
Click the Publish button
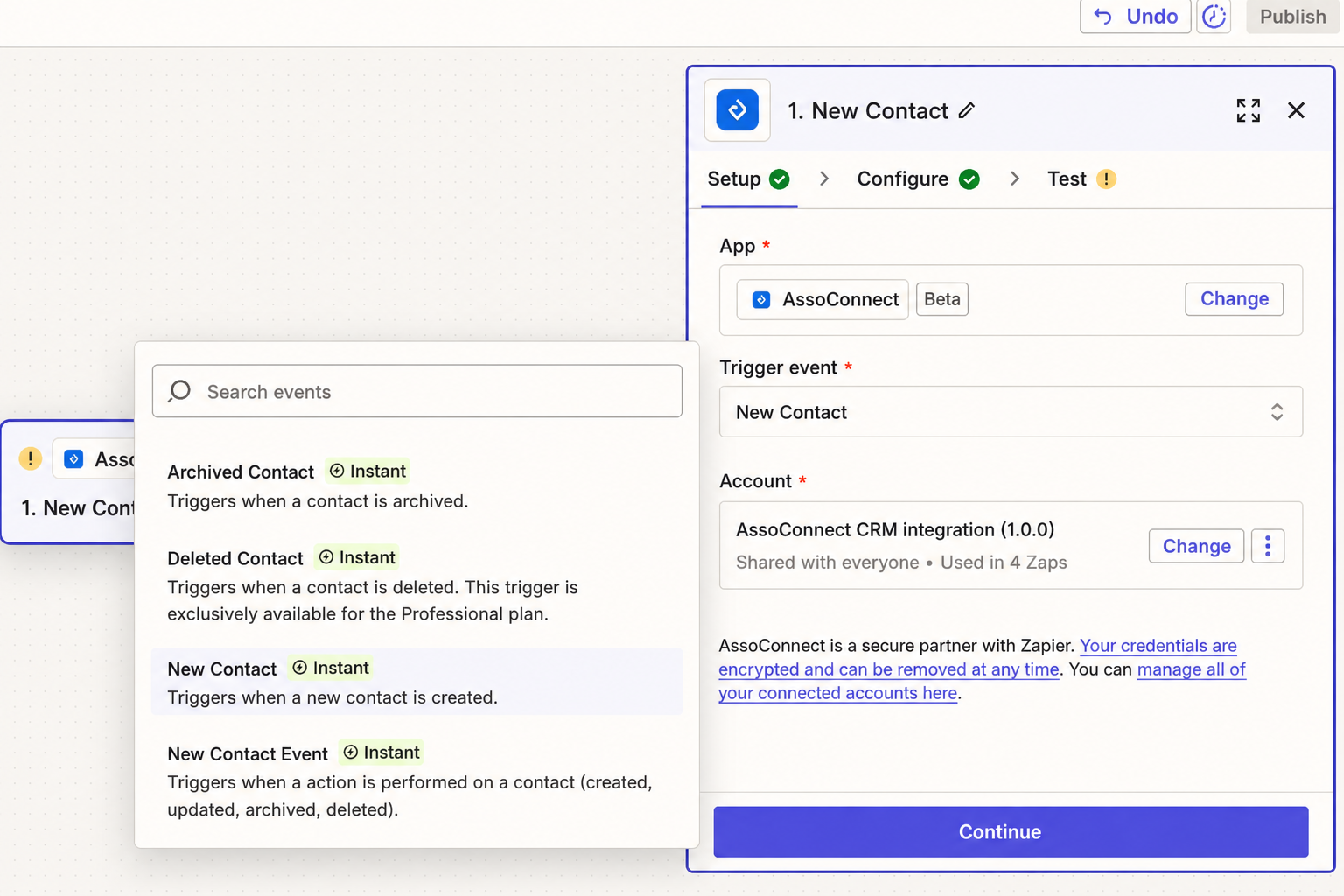click(1293, 17)
